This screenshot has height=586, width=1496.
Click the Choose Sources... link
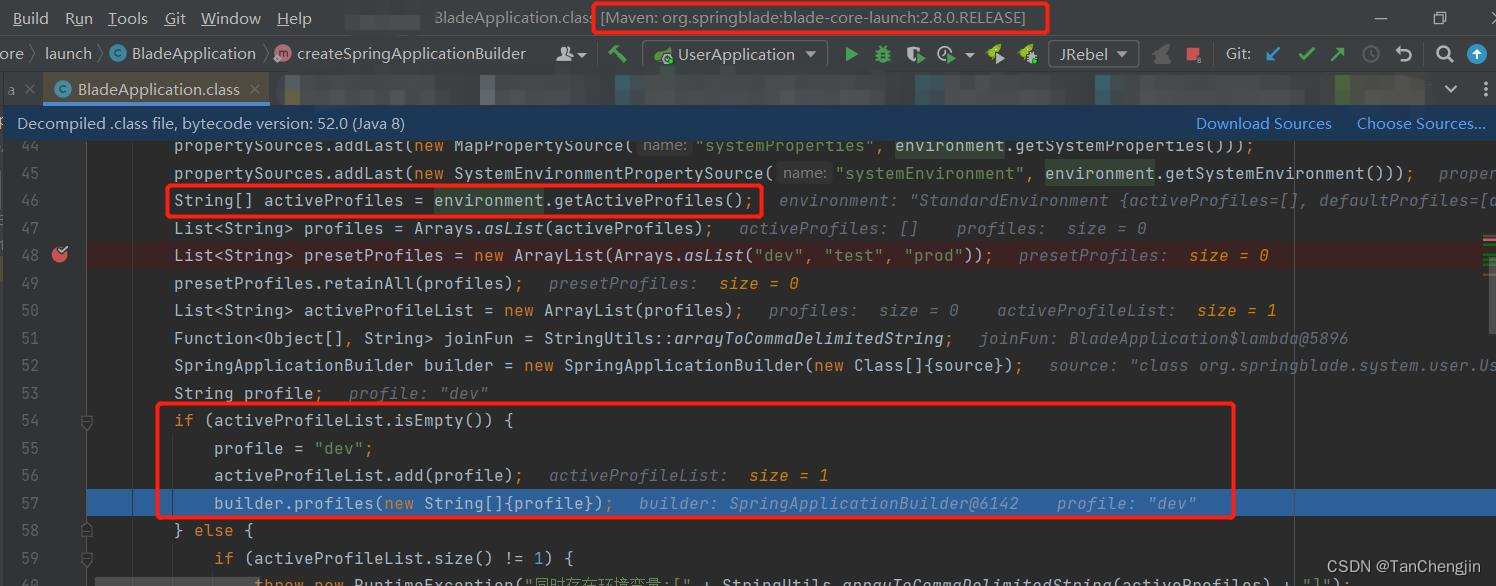[x=1420, y=122]
